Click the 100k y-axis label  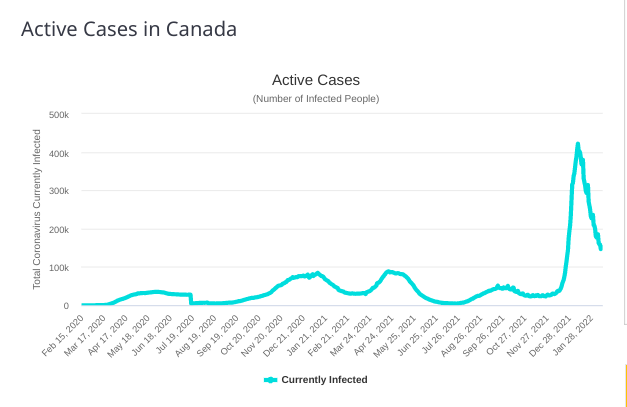58,267
